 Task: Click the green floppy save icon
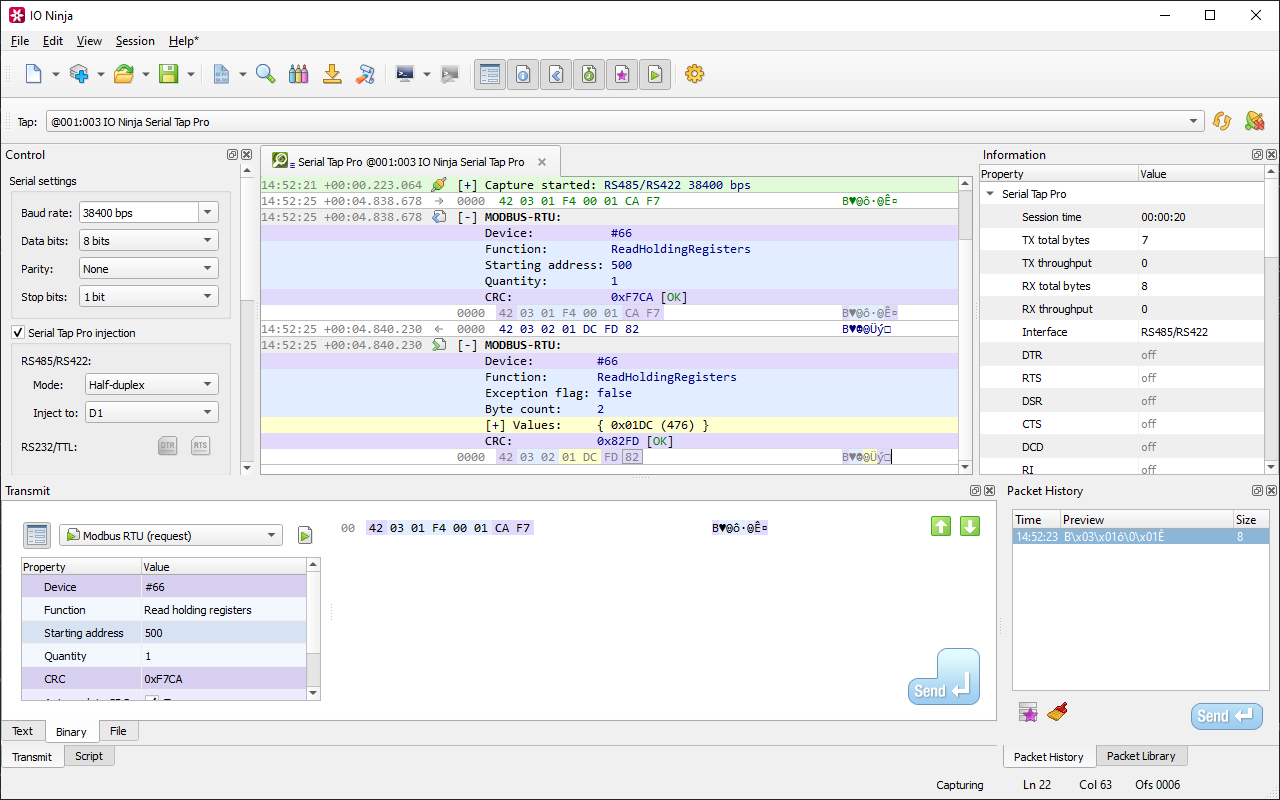click(169, 74)
